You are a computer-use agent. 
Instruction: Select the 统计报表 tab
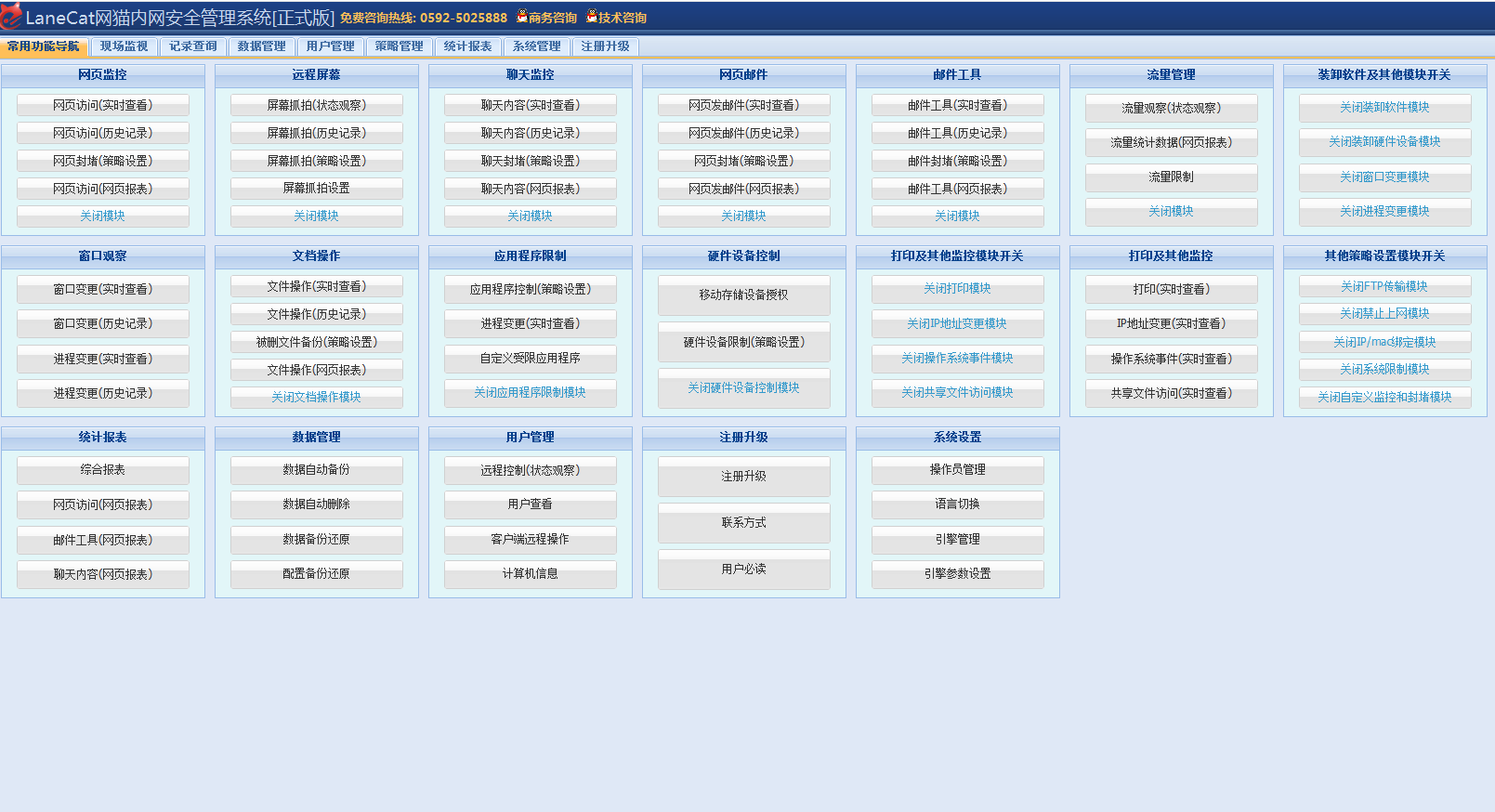tap(467, 46)
